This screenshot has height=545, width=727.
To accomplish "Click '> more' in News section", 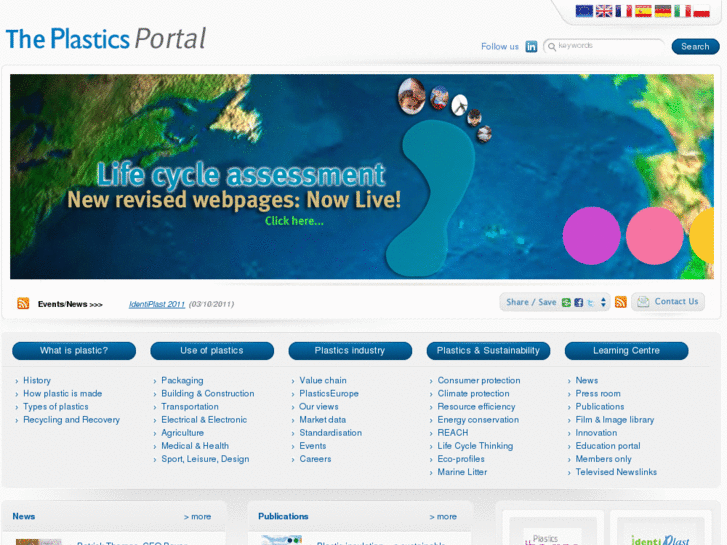I will [197, 516].
